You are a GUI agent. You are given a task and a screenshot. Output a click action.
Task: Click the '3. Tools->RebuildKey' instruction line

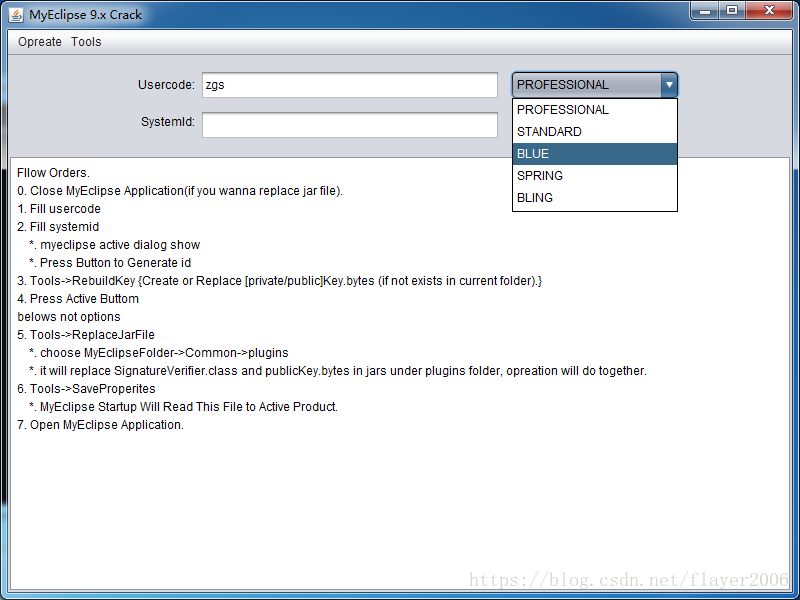pyautogui.click(x=280, y=281)
